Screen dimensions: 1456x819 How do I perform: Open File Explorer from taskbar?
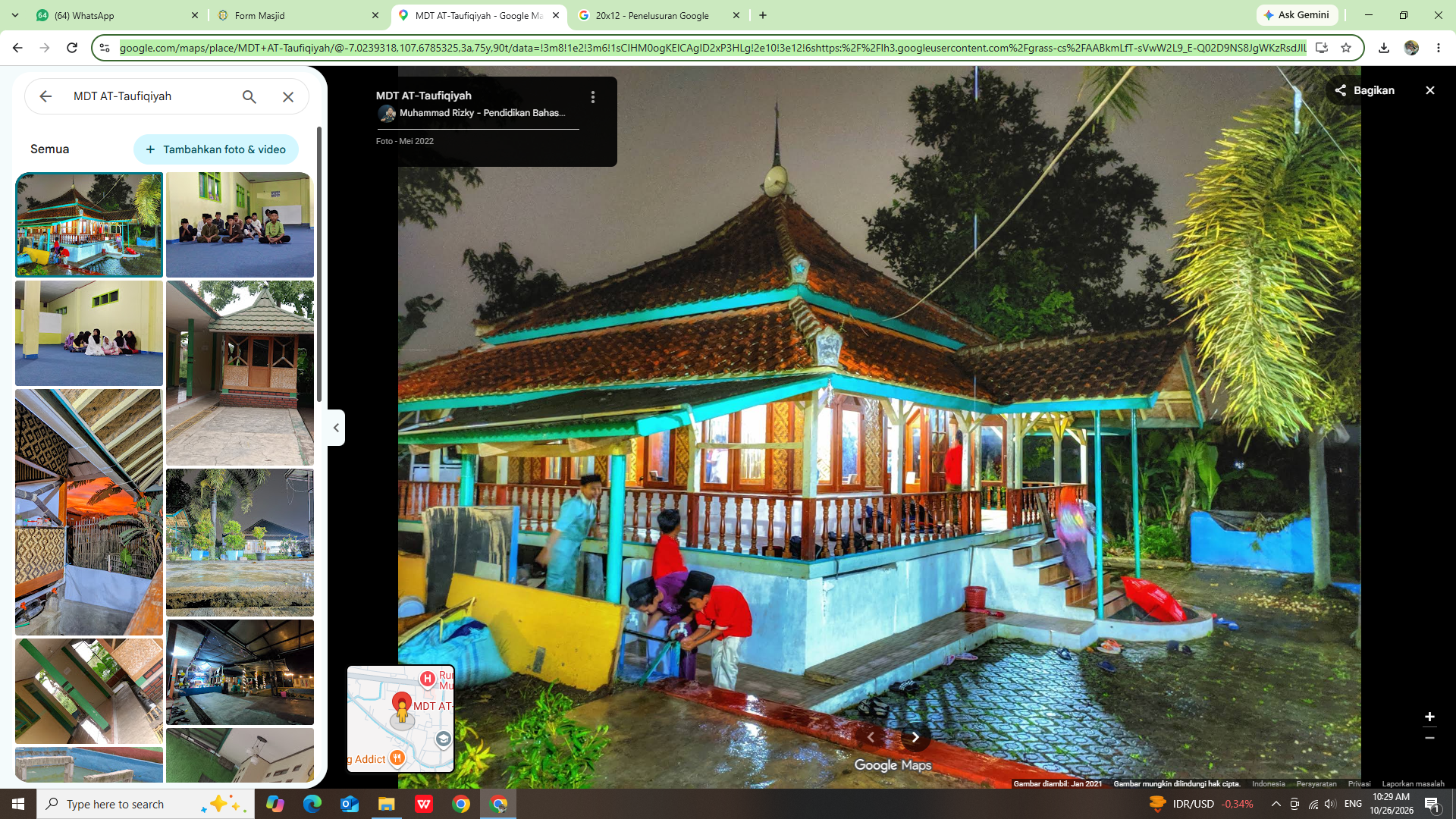387,804
